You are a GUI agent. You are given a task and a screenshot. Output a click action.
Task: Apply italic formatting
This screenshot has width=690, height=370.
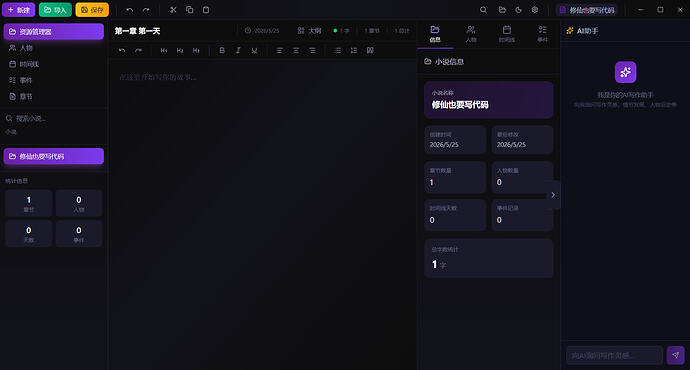(238, 51)
